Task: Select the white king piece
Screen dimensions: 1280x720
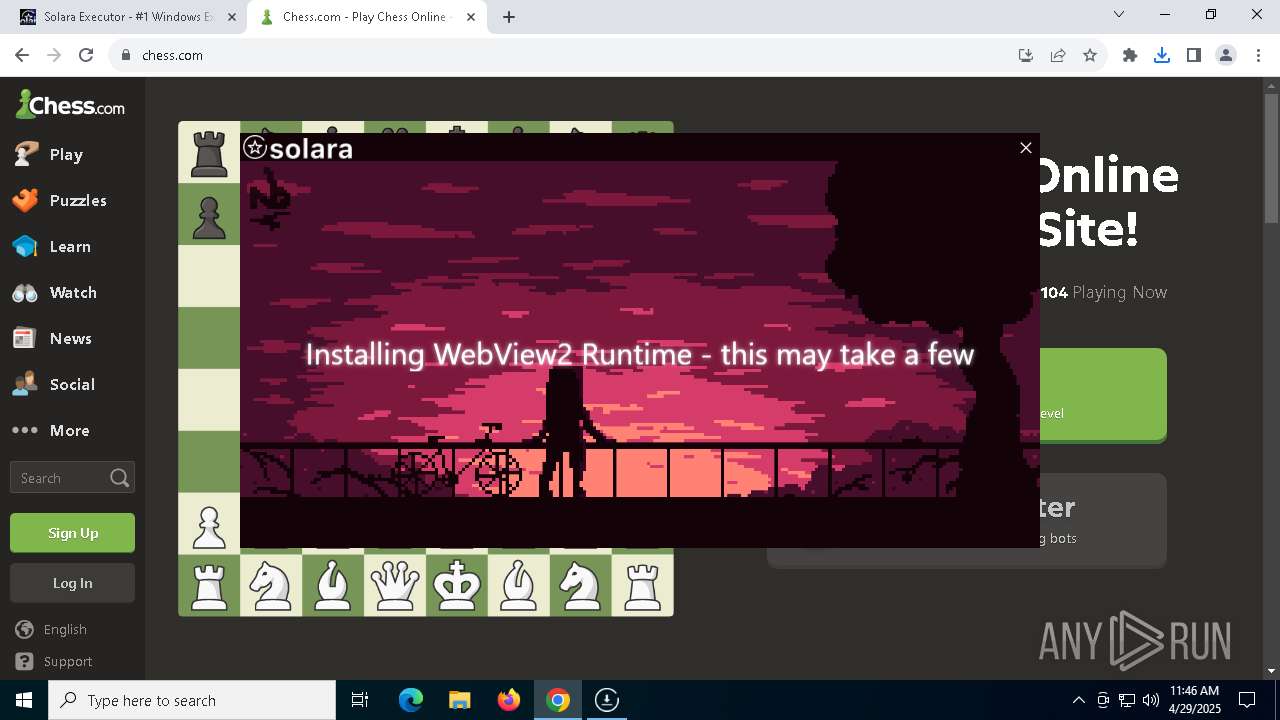Action: click(457, 586)
